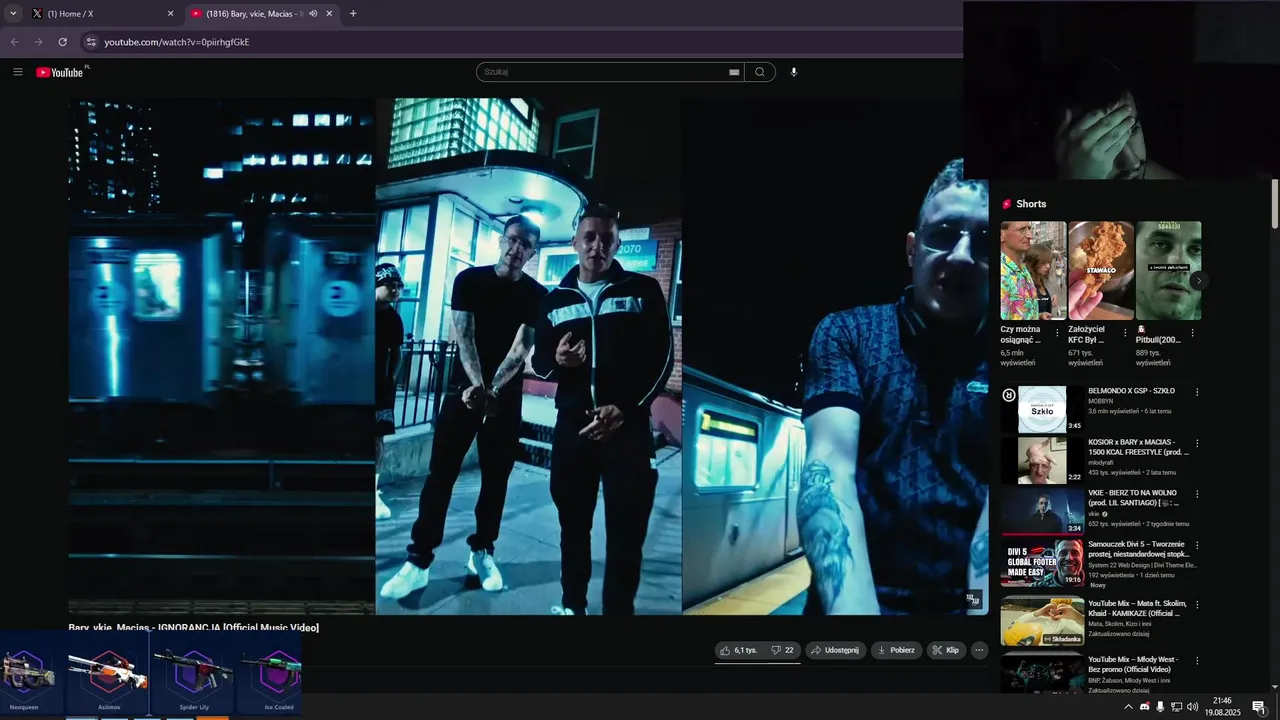Click the page vertical scrollbar thumb

coord(1275,205)
